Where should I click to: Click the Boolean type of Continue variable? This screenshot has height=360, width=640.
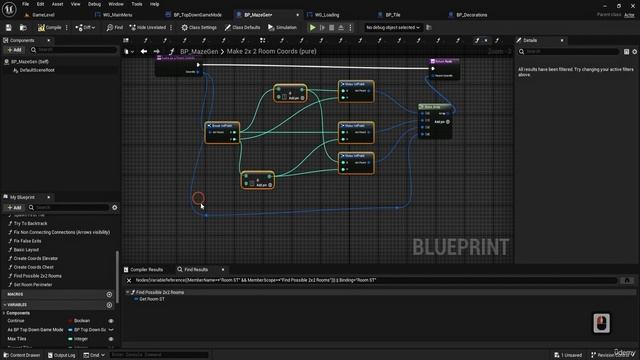(82, 321)
